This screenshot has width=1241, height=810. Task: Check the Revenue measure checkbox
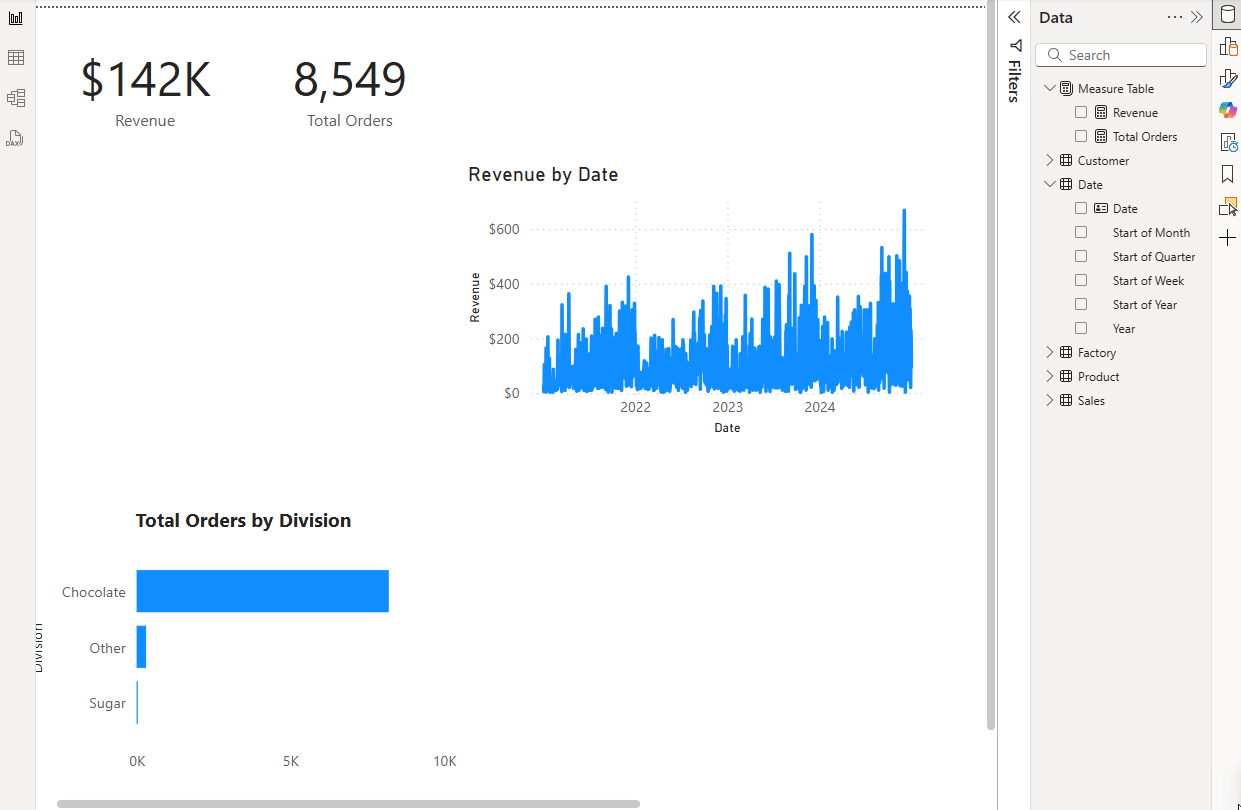coord(1081,113)
